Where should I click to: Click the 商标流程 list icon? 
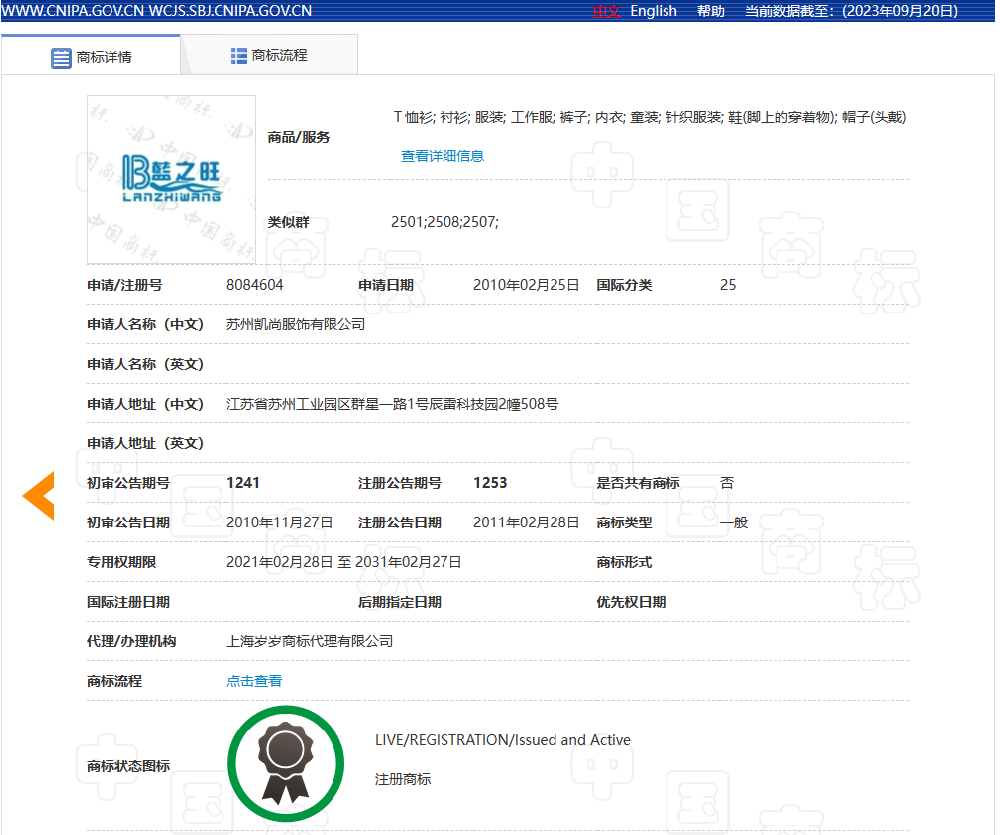(x=239, y=56)
